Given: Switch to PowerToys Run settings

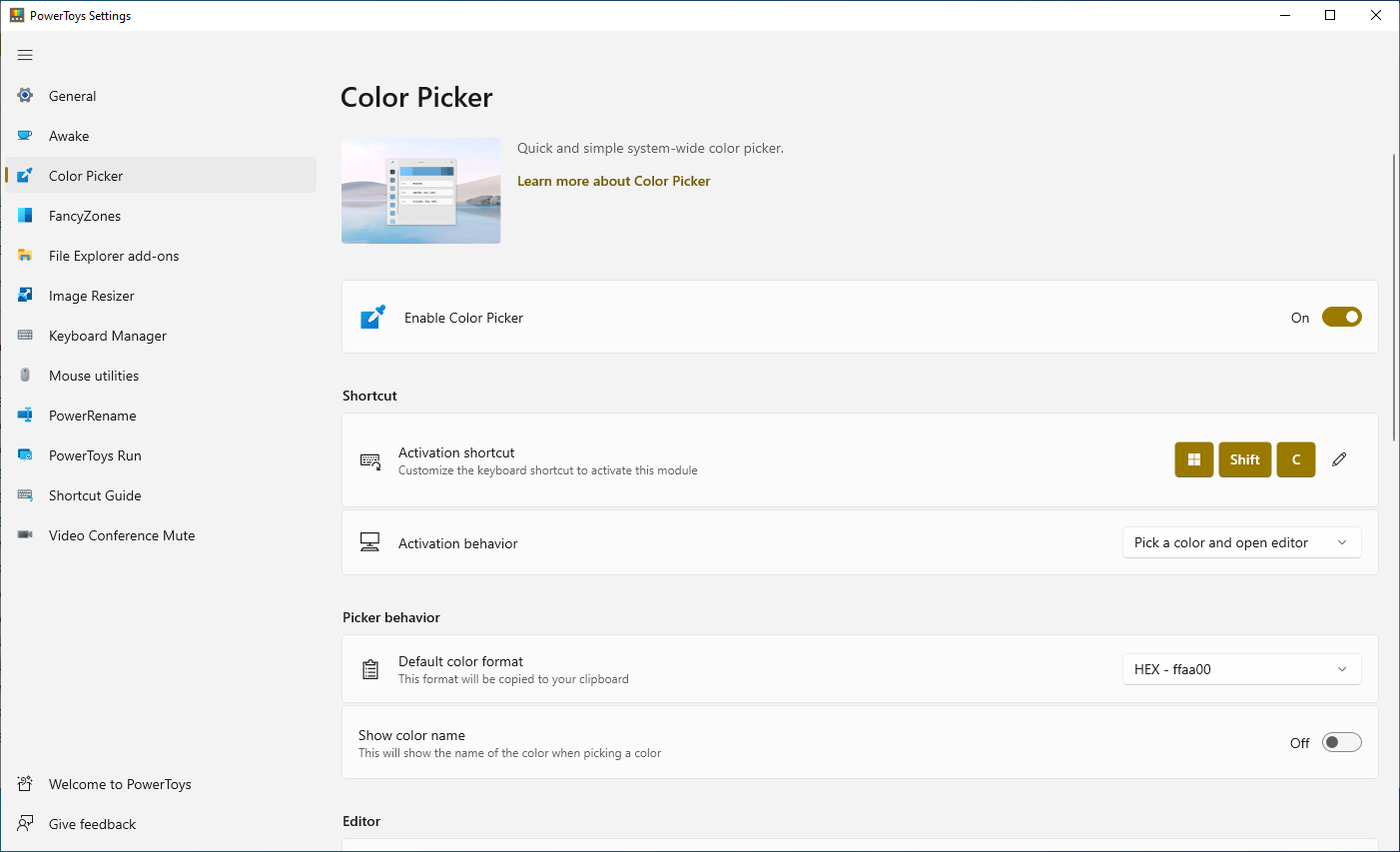Looking at the screenshot, I should click(x=161, y=455).
